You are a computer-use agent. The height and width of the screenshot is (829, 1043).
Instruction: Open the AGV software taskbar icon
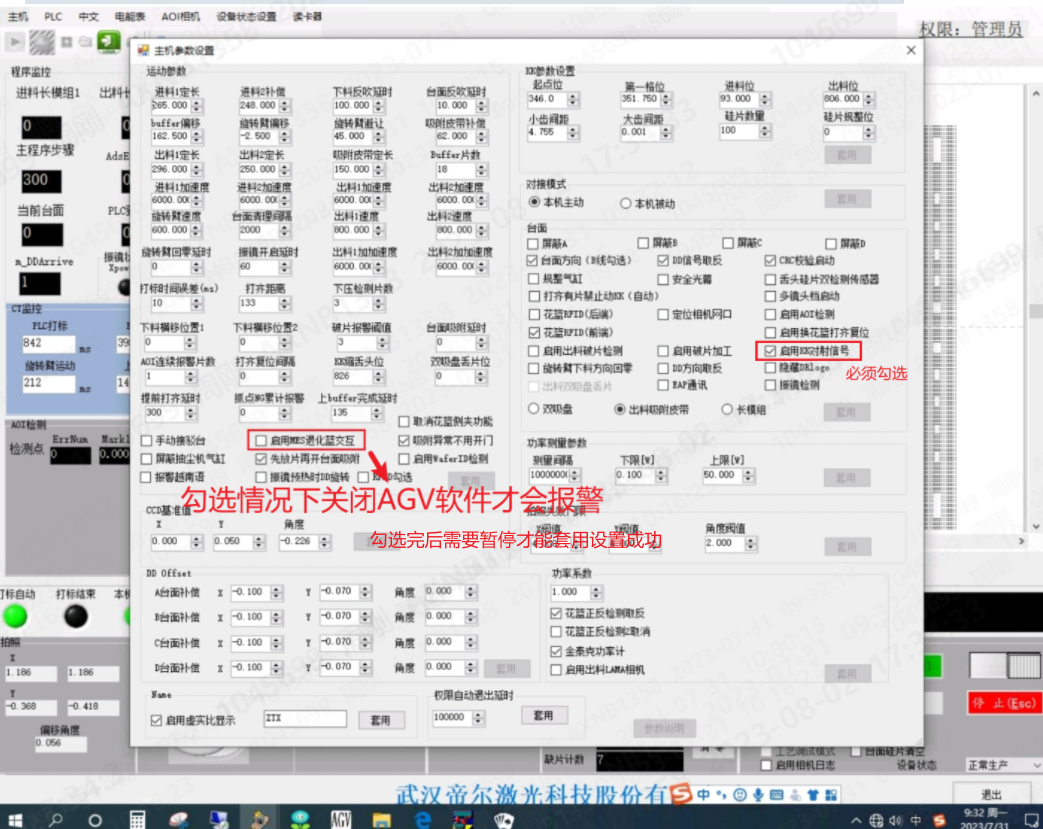click(x=341, y=820)
